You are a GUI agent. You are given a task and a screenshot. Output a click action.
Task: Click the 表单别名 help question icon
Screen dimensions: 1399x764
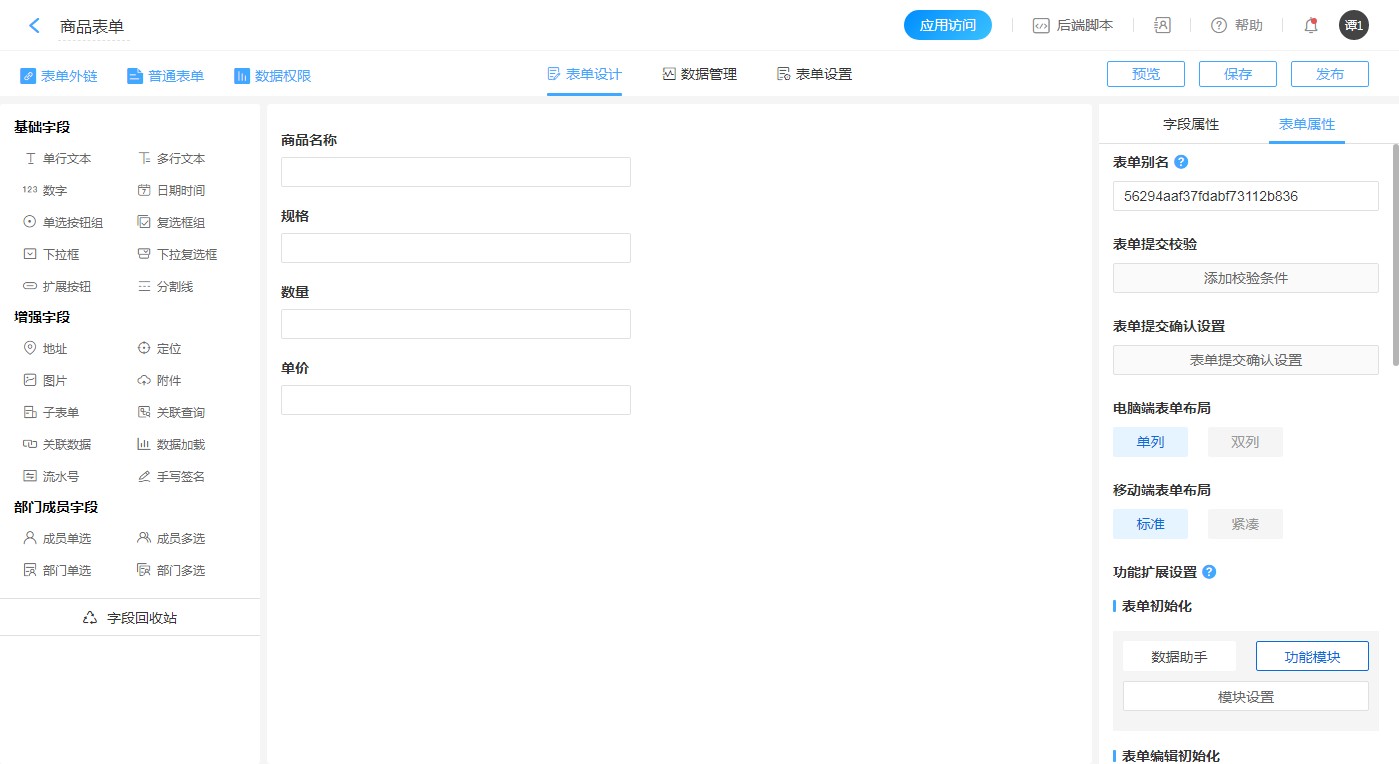(x=1181, y=162)
